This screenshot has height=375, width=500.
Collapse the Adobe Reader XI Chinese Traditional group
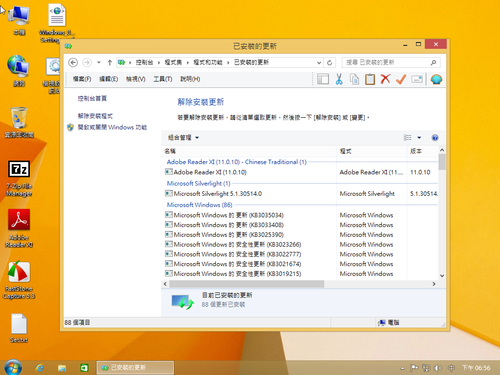pyautogui.click(x=236, y=162)
